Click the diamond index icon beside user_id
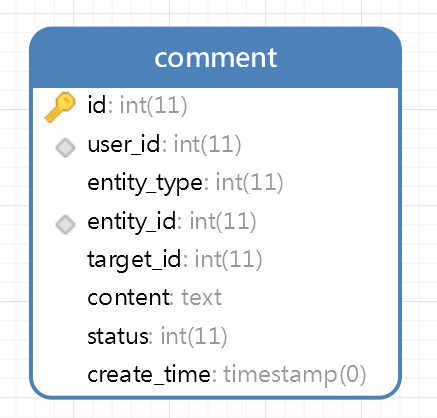The height and width of the screenshot is (418, 437). (65, 147)
